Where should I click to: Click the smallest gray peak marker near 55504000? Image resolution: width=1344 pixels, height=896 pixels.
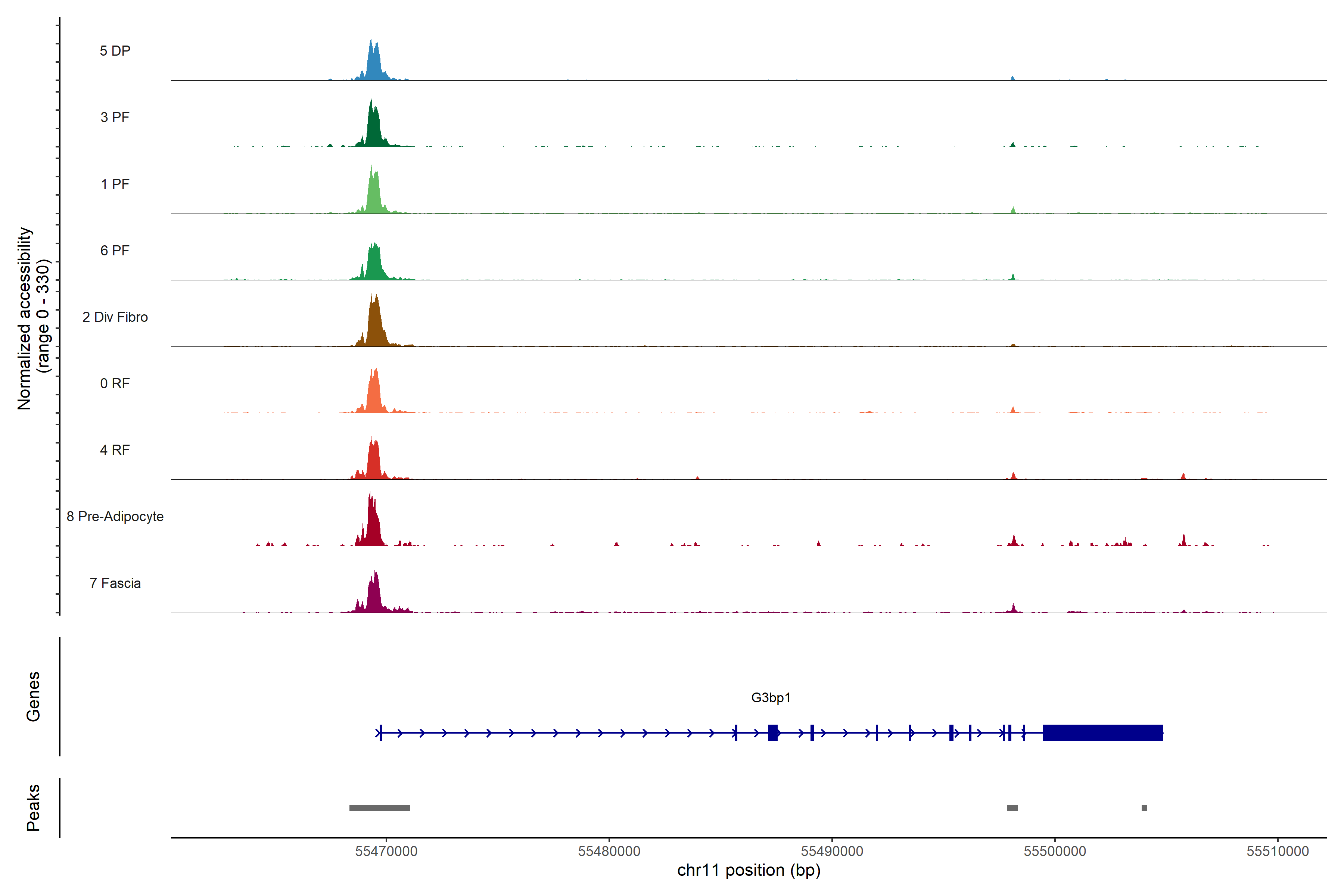1144,808
